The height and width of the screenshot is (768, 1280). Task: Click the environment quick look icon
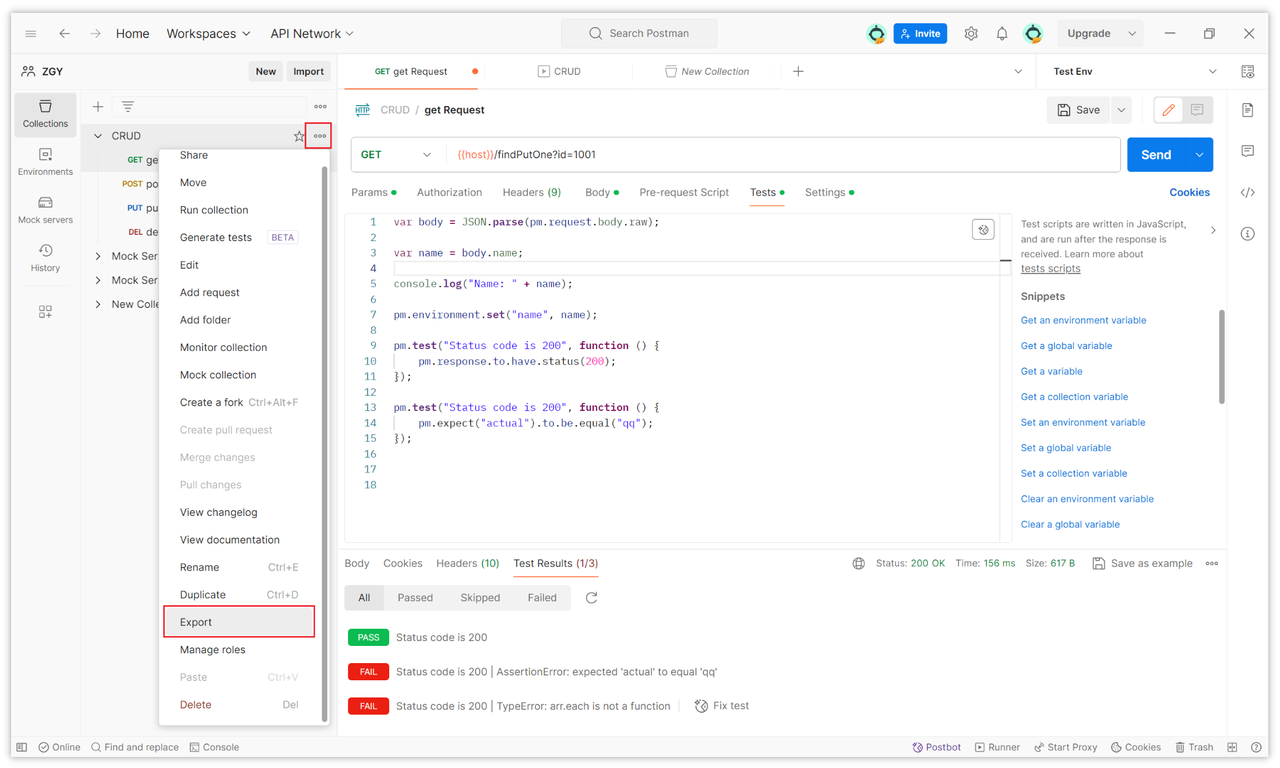coord(1248,72)
